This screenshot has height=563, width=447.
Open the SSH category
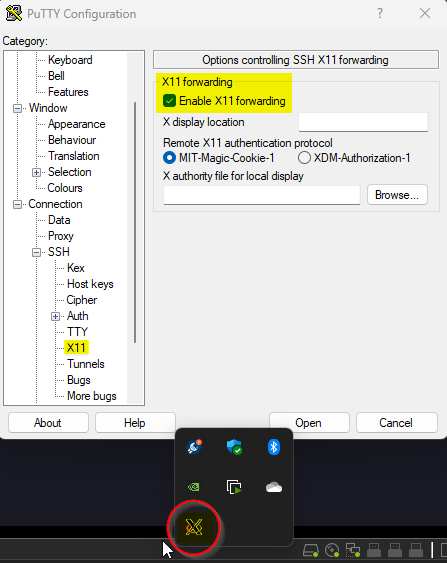(x=59, y=252)
